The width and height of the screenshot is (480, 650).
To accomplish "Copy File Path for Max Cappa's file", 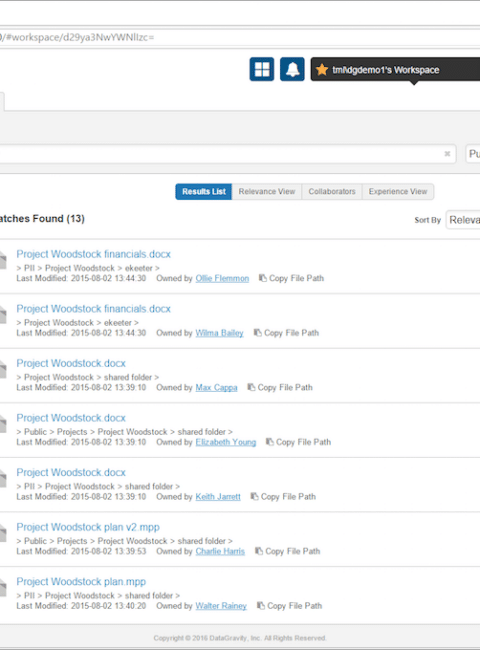I will coord(285,387).
